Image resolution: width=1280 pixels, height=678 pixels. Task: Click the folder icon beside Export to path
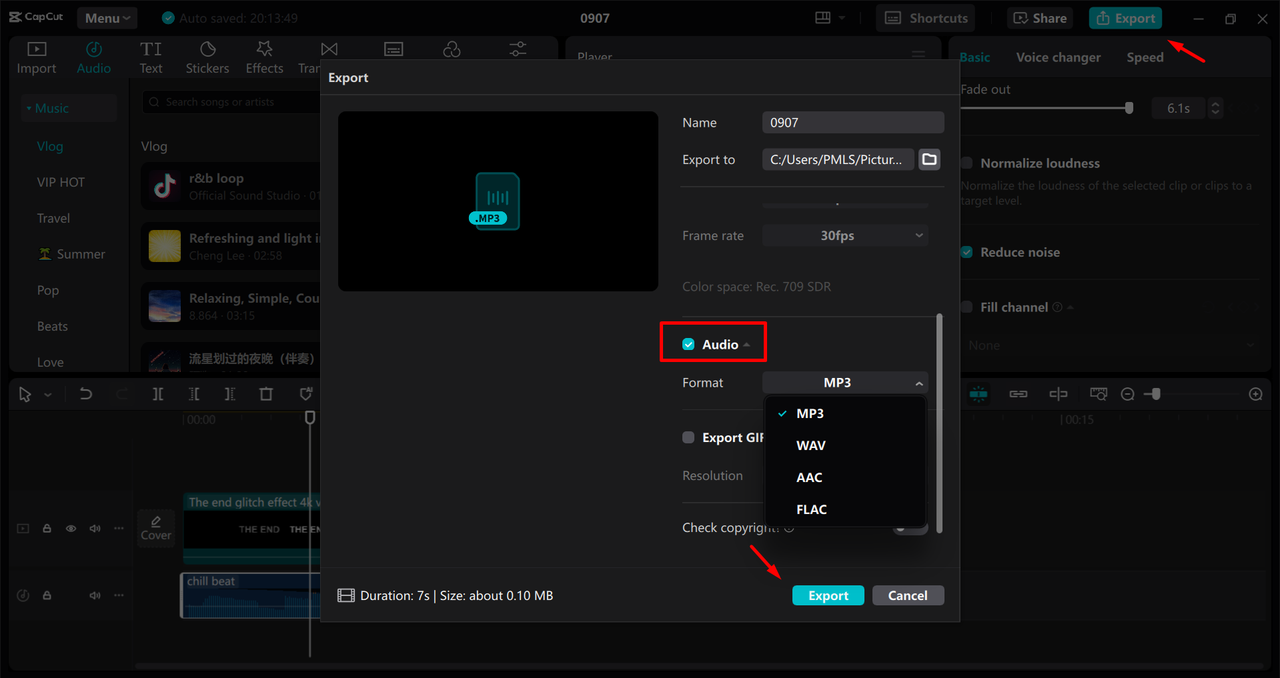pos(929,159)
